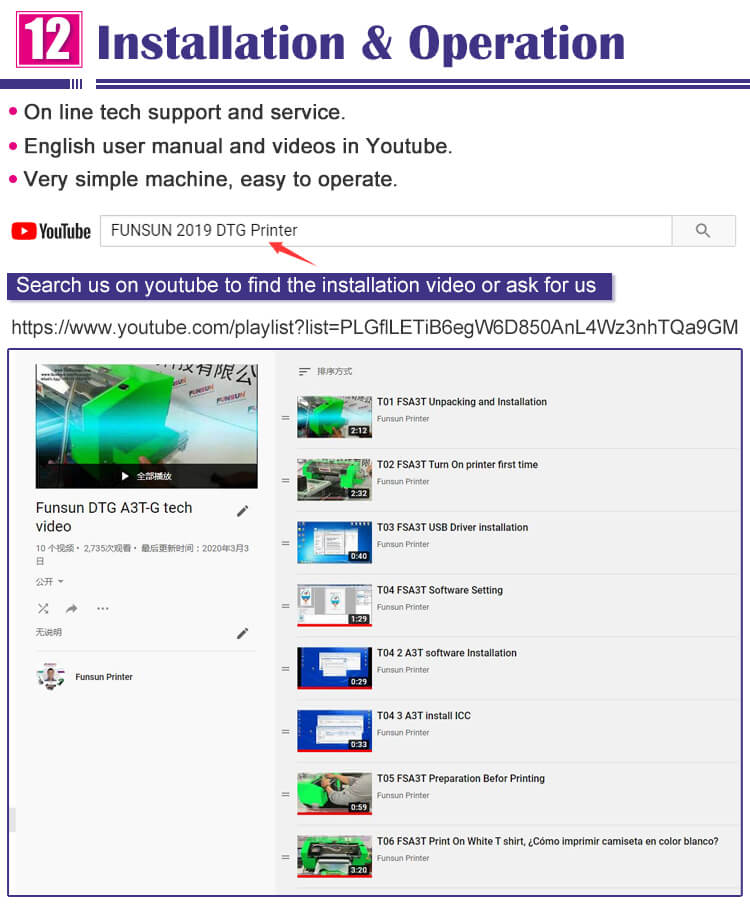750x906 pixels.
Task: Grab reorder handle for T04 Software Setting row
Action: click(x=285, y=606)
